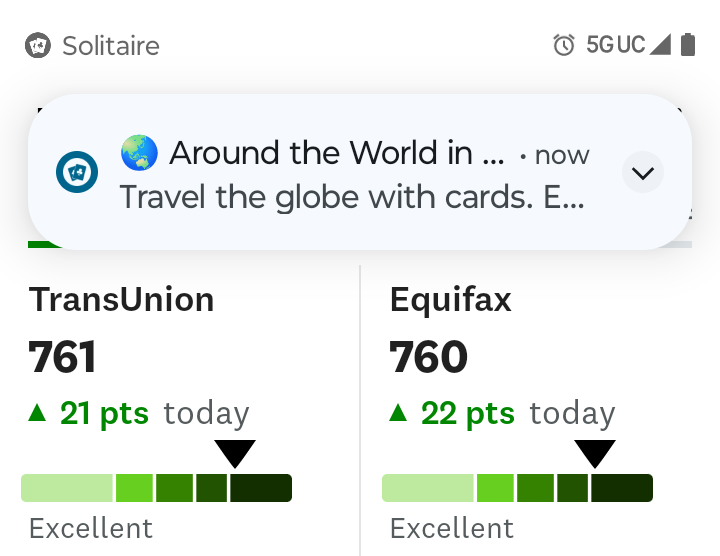Tap the black marker above TransUnion bar
Screen dimensions: 720x556
click(236, 454)
